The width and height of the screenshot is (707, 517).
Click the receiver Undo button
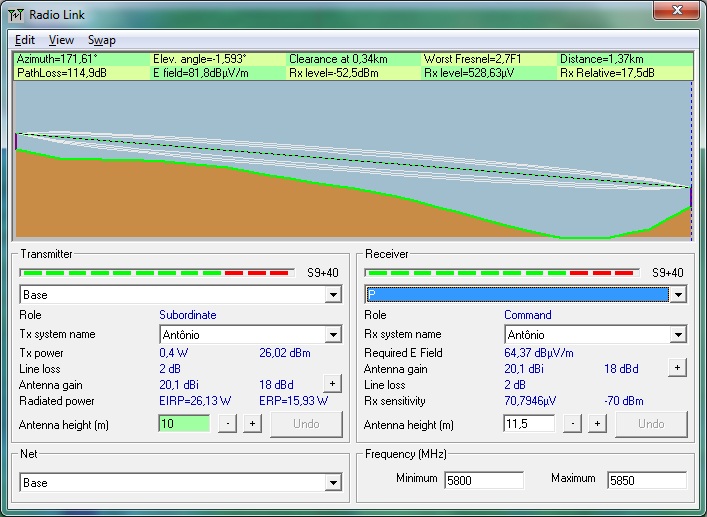tap(651, 424)
